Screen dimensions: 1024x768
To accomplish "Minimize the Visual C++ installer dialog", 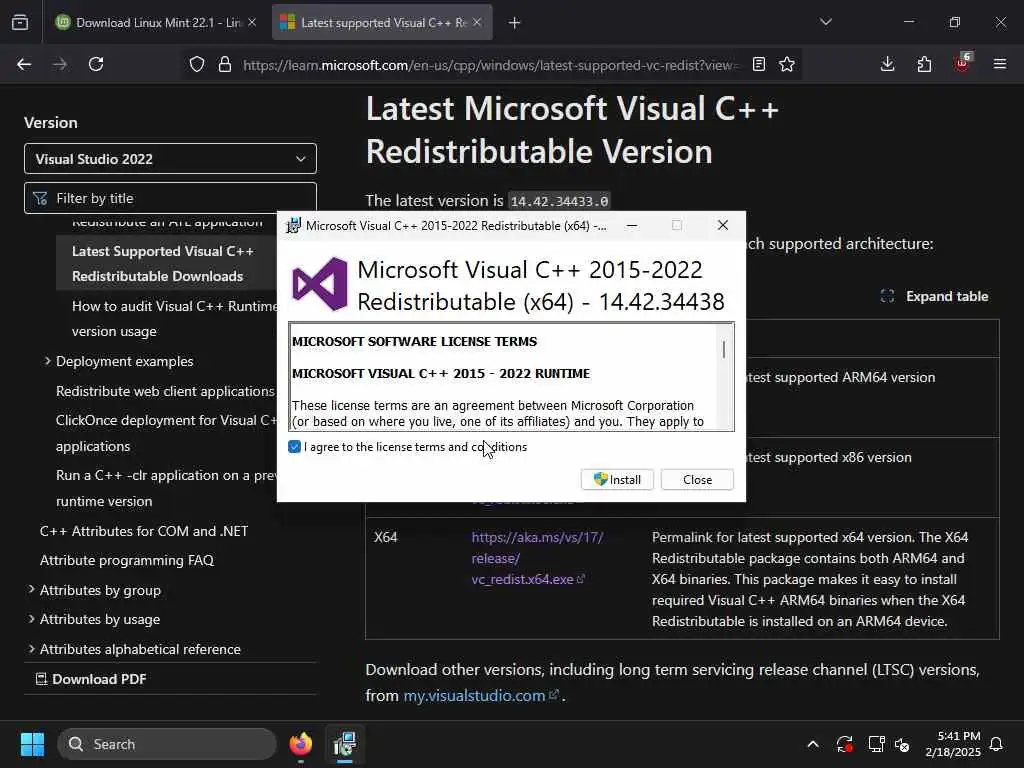I will tap(632, 225).
